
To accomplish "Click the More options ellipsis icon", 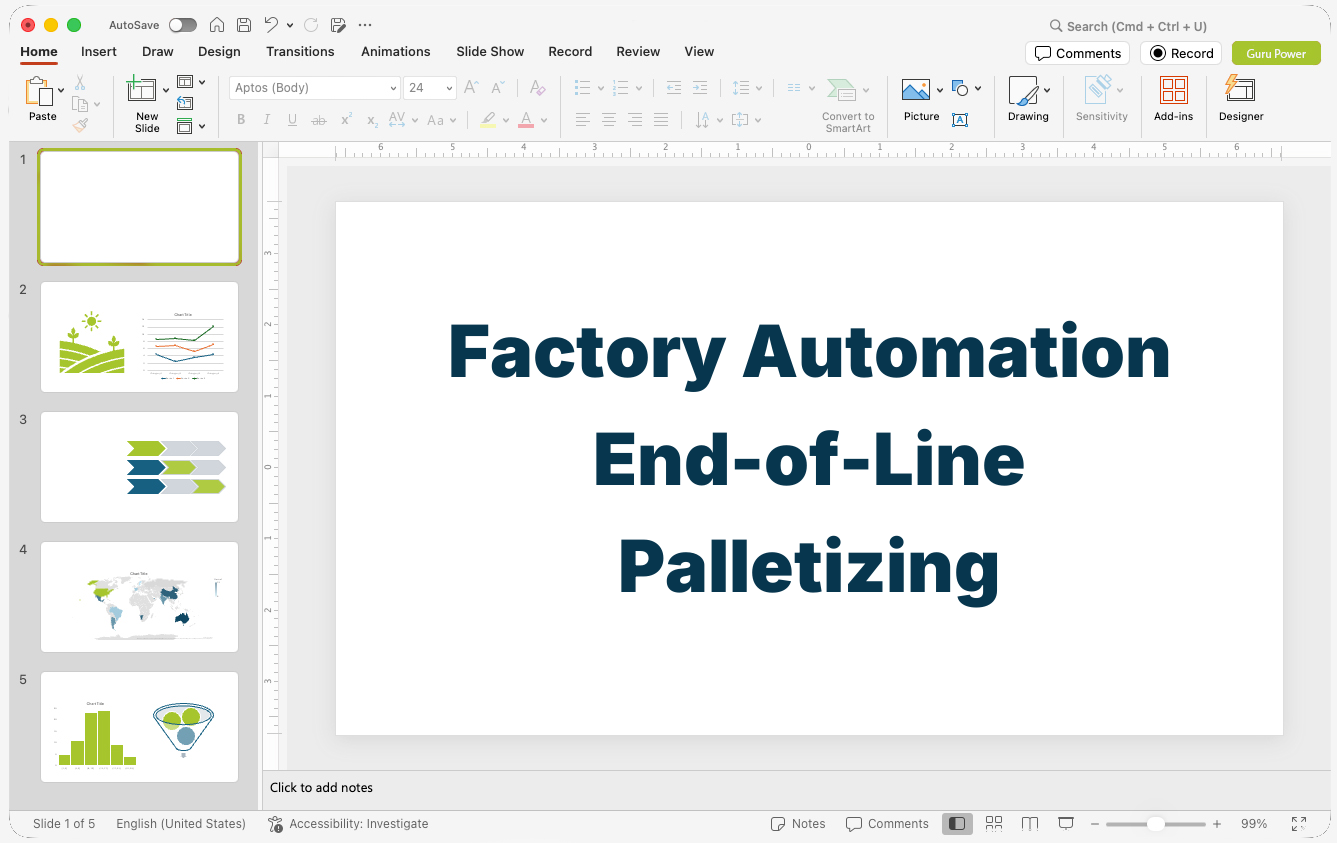I will pyautogui.click(x=365, y=25).
